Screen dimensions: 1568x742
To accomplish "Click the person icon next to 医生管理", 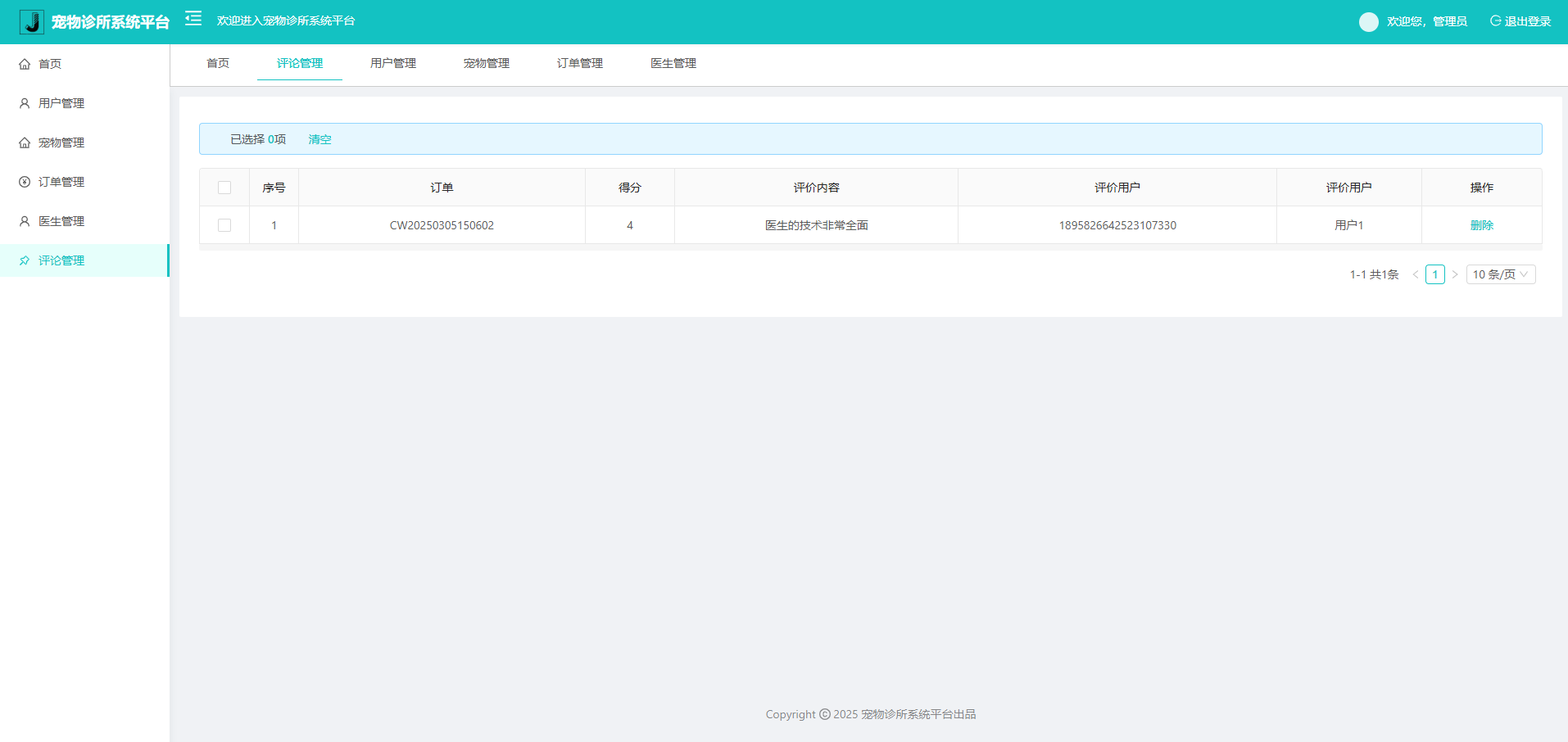I will pos(25,221).
